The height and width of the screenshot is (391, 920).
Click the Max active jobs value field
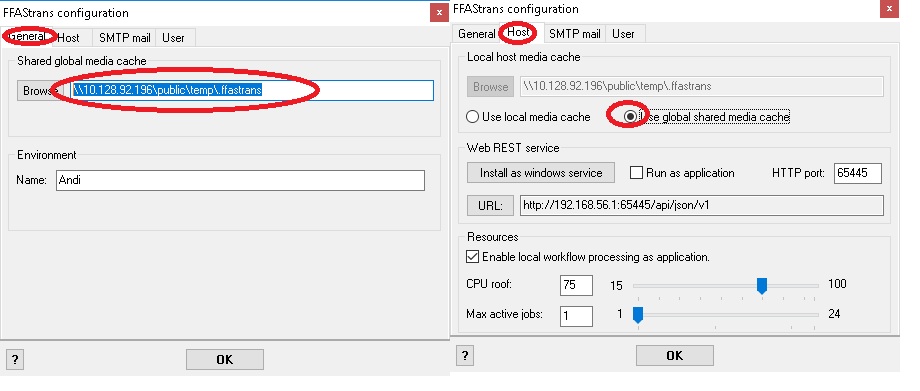576,316
